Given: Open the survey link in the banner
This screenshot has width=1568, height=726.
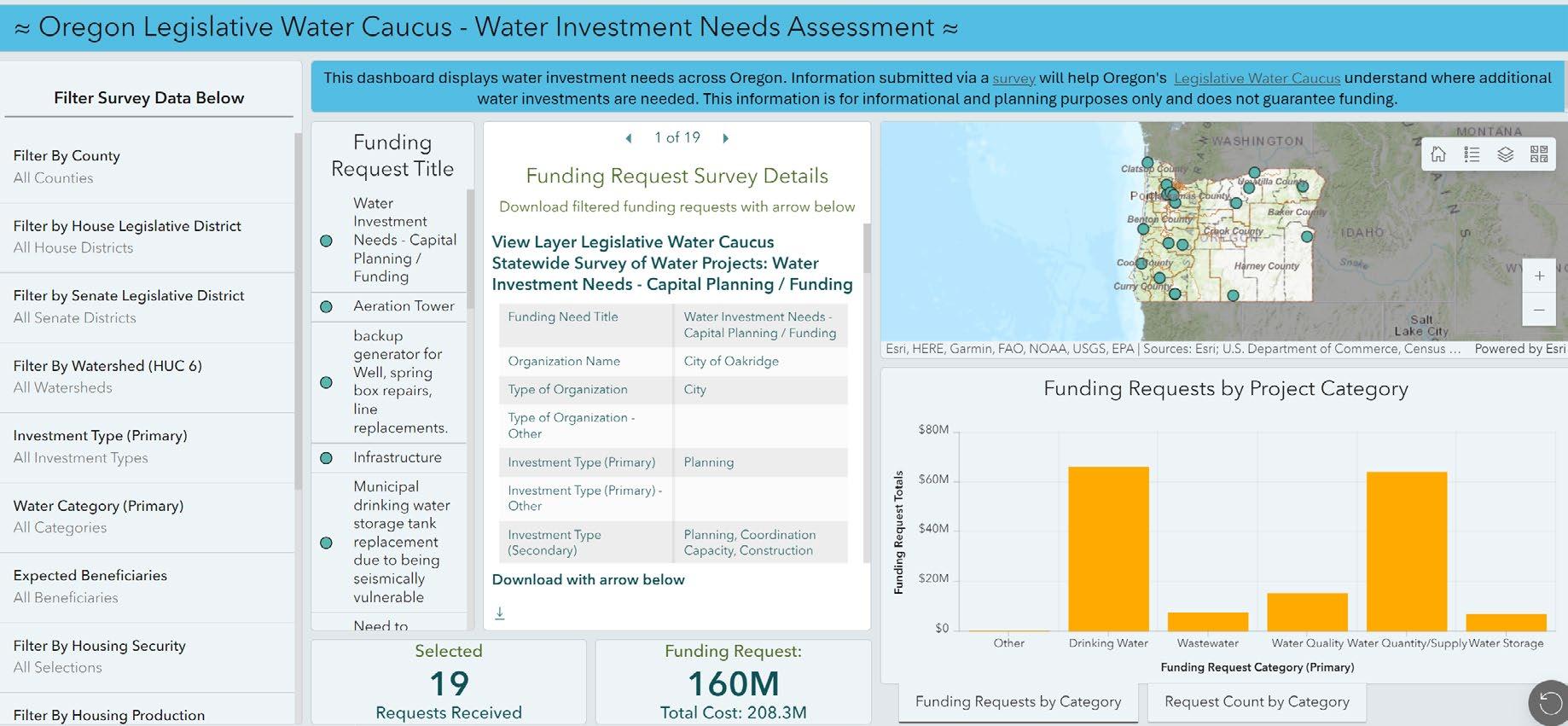Looking at the screenshot, I should coord(1013,78).
